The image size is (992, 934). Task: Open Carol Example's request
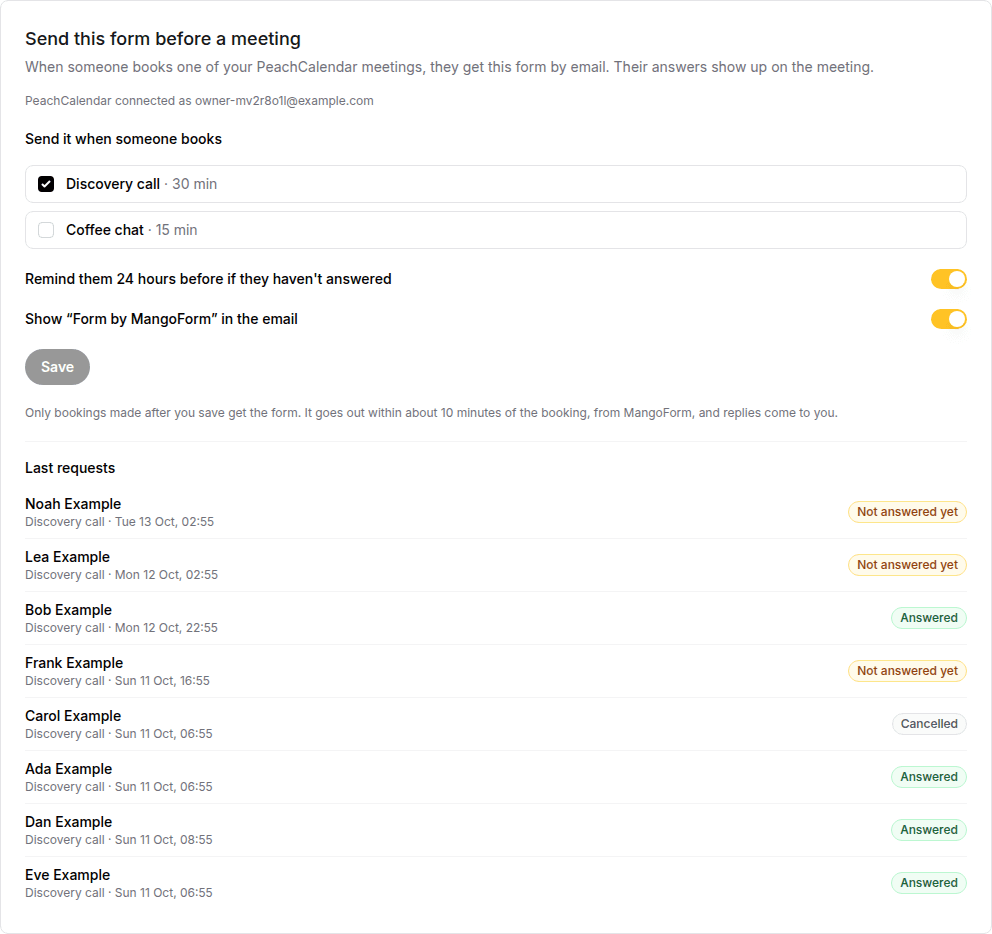click(496, 724)
